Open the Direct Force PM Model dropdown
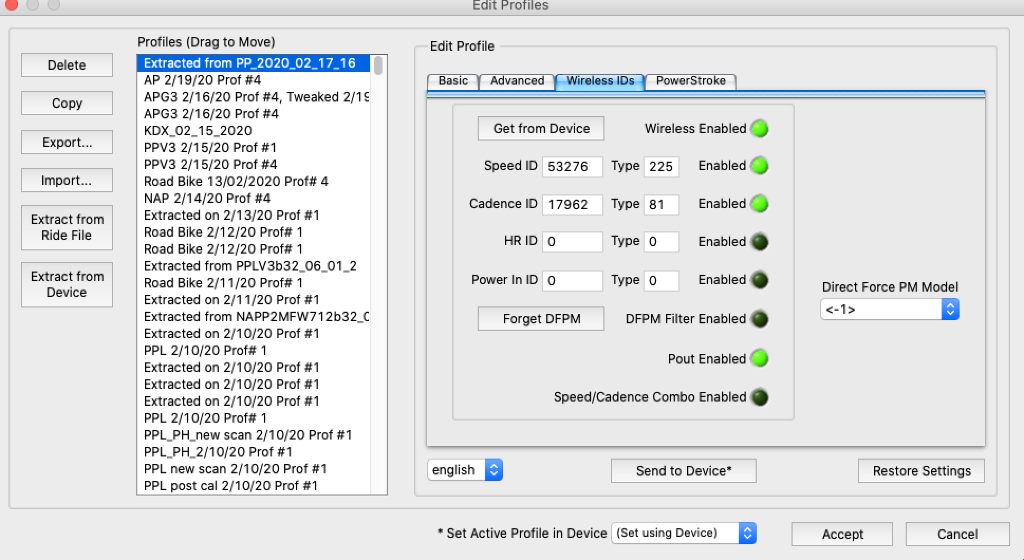 coord(889,310)
